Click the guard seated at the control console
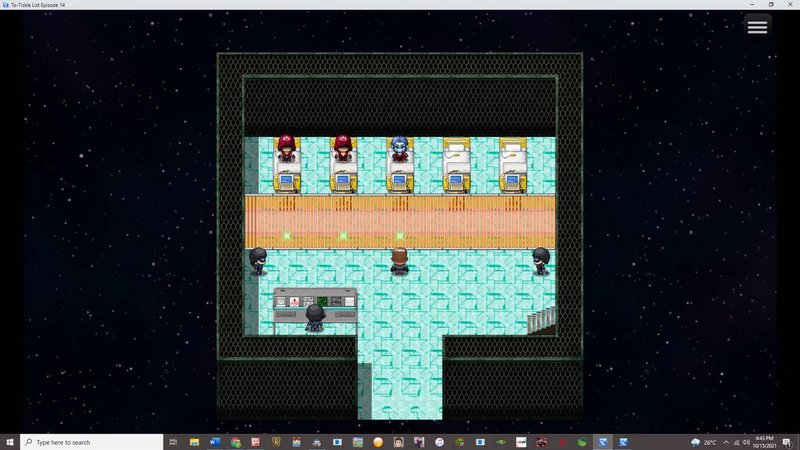 (315, 318)
